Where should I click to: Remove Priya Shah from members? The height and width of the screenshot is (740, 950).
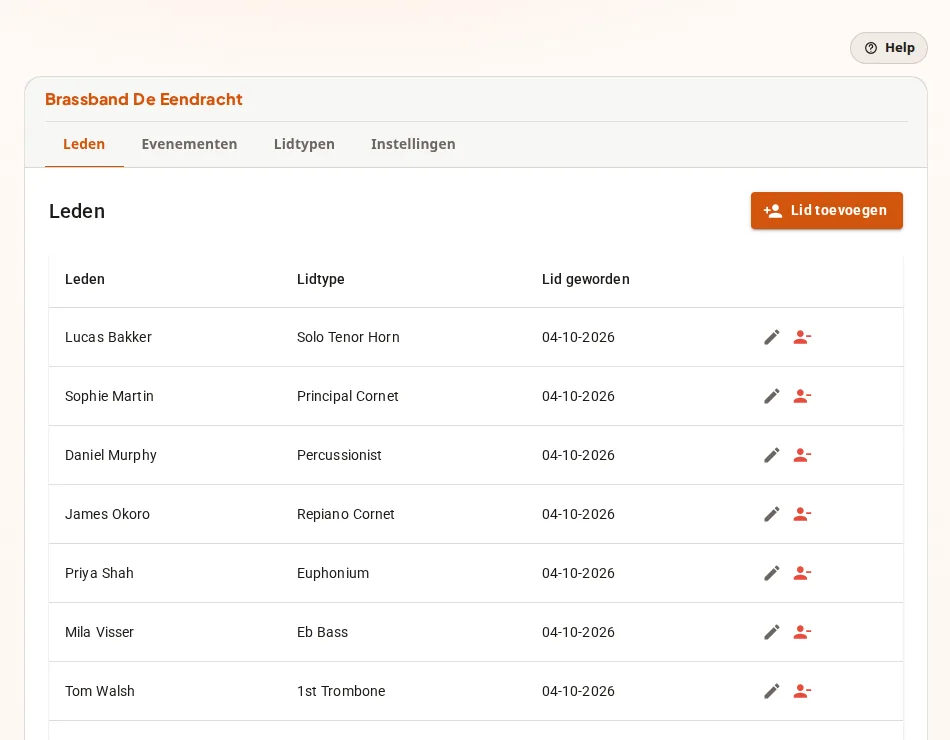802,573
